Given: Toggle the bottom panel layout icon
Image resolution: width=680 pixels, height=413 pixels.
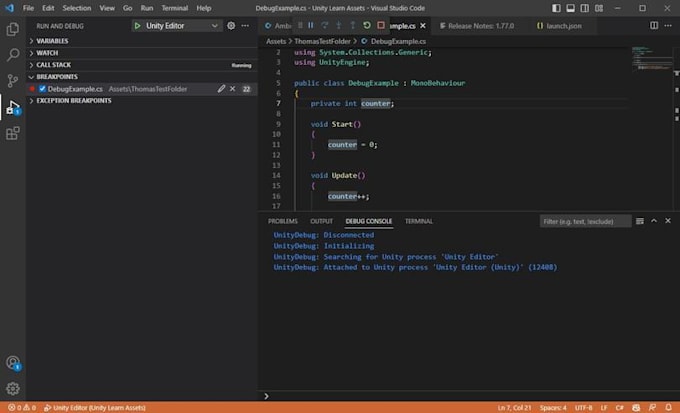Looking at the screenshot, I should pos(570,8).
